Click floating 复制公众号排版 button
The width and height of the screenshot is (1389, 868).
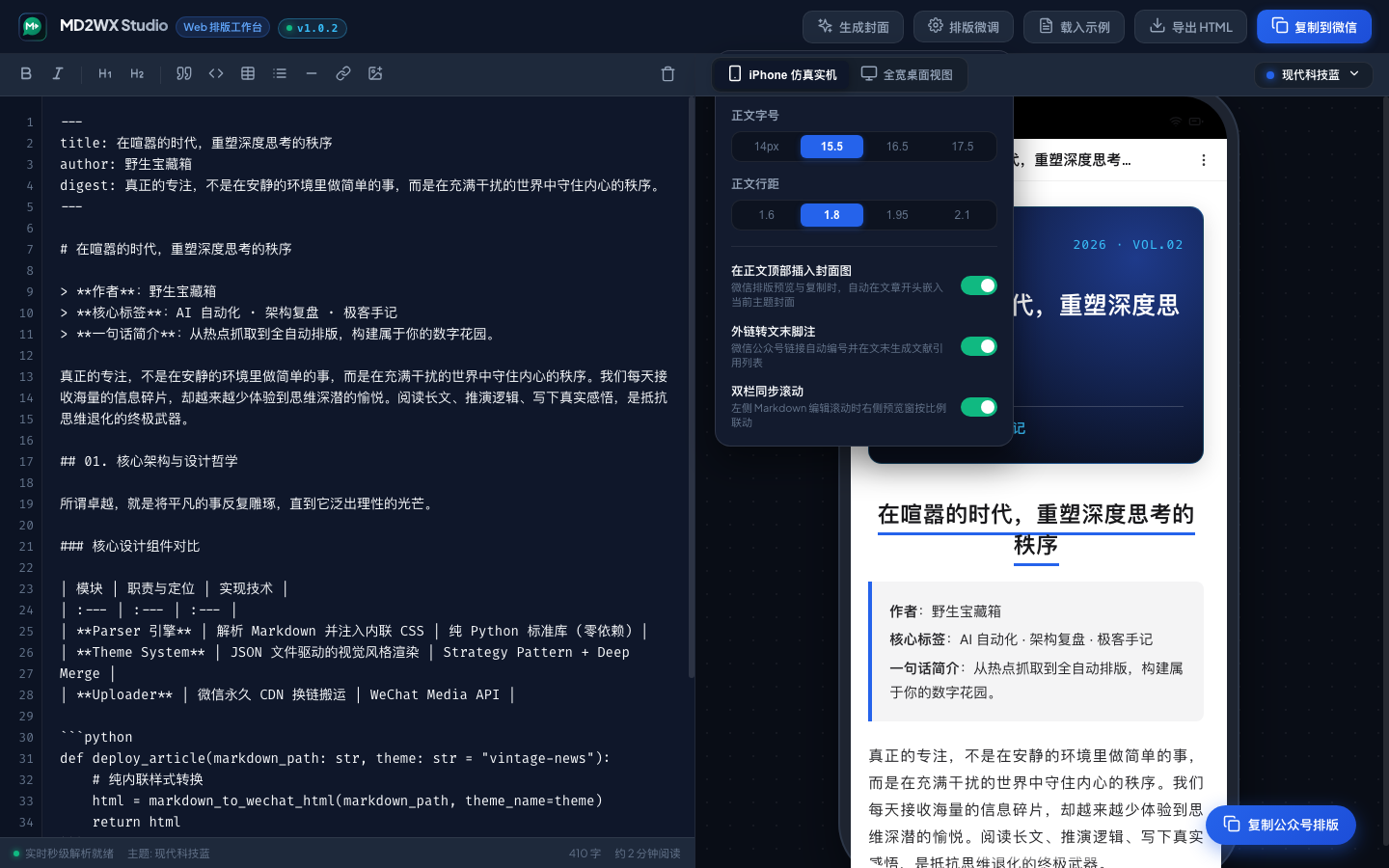[1281, 825]
